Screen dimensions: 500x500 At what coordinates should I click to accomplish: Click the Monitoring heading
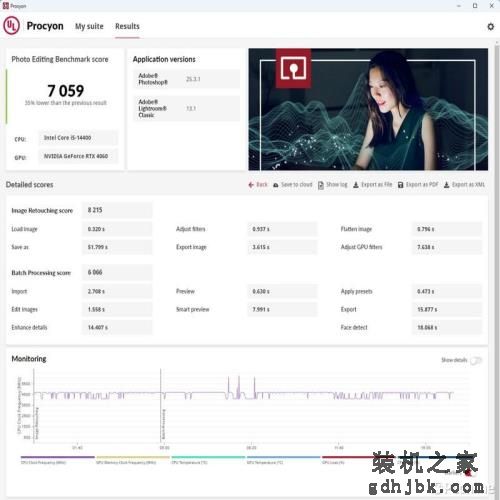tap(29, 359)
